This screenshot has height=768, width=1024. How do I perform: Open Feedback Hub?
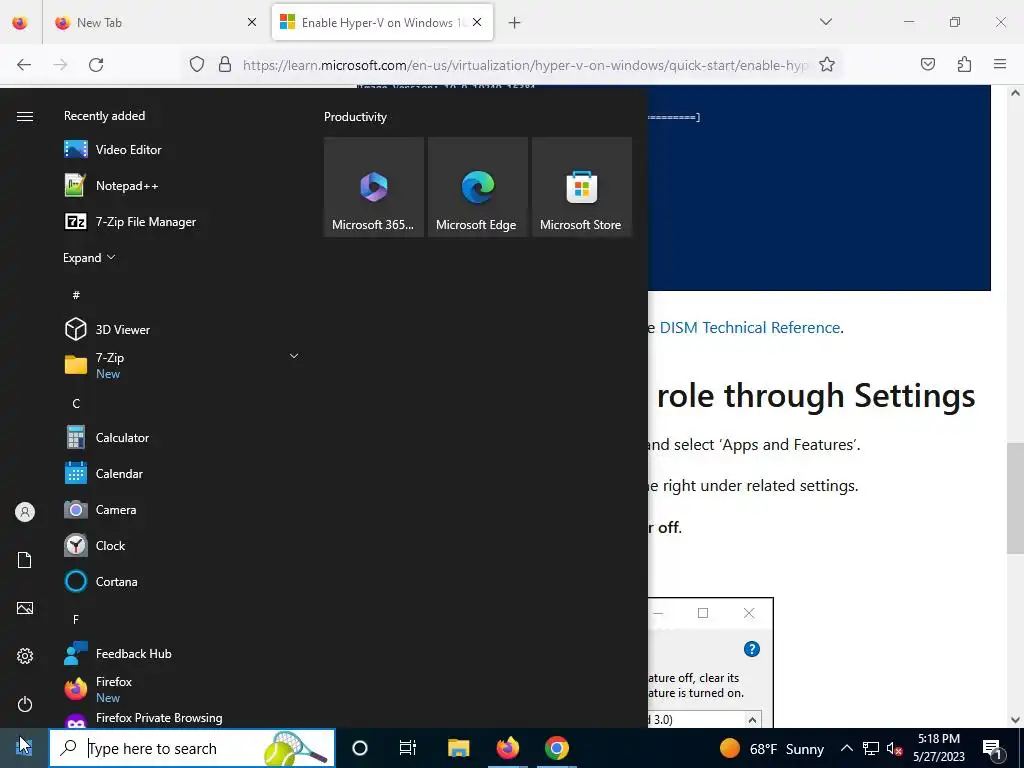click(180, 654)
